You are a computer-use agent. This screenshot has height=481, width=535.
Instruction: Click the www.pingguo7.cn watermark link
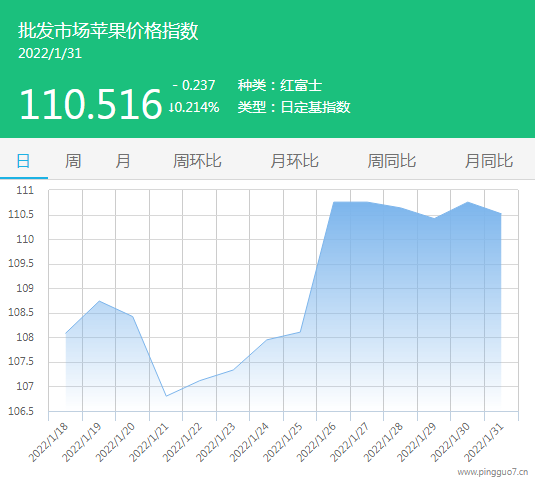pos(493,472)
